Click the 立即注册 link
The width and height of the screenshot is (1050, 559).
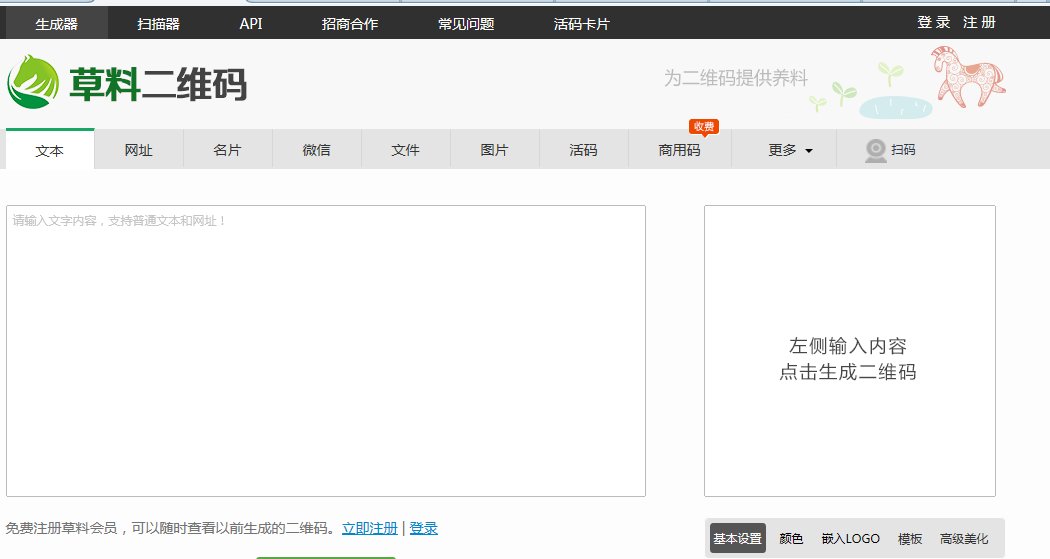pos(370,528)
